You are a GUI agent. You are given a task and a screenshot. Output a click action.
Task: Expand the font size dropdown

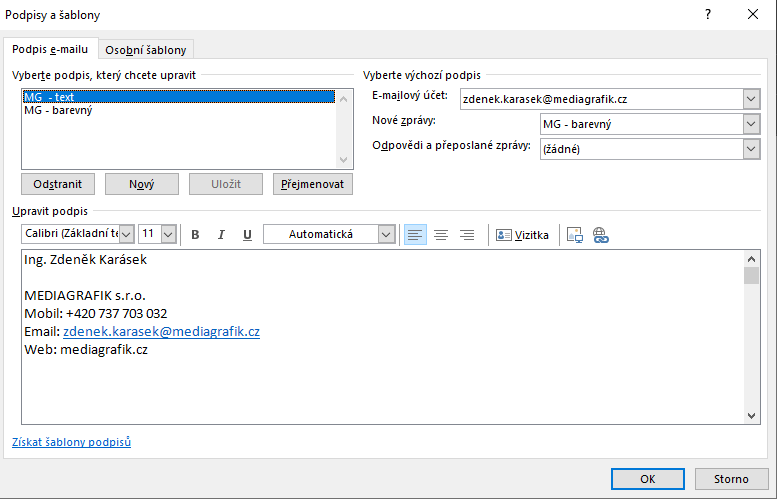168,234
